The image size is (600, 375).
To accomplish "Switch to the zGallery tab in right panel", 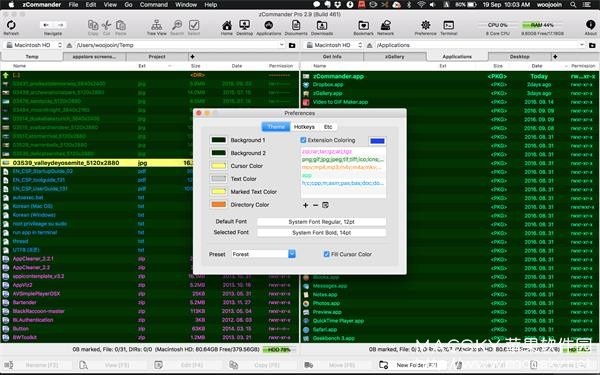I will click(395, 57).
